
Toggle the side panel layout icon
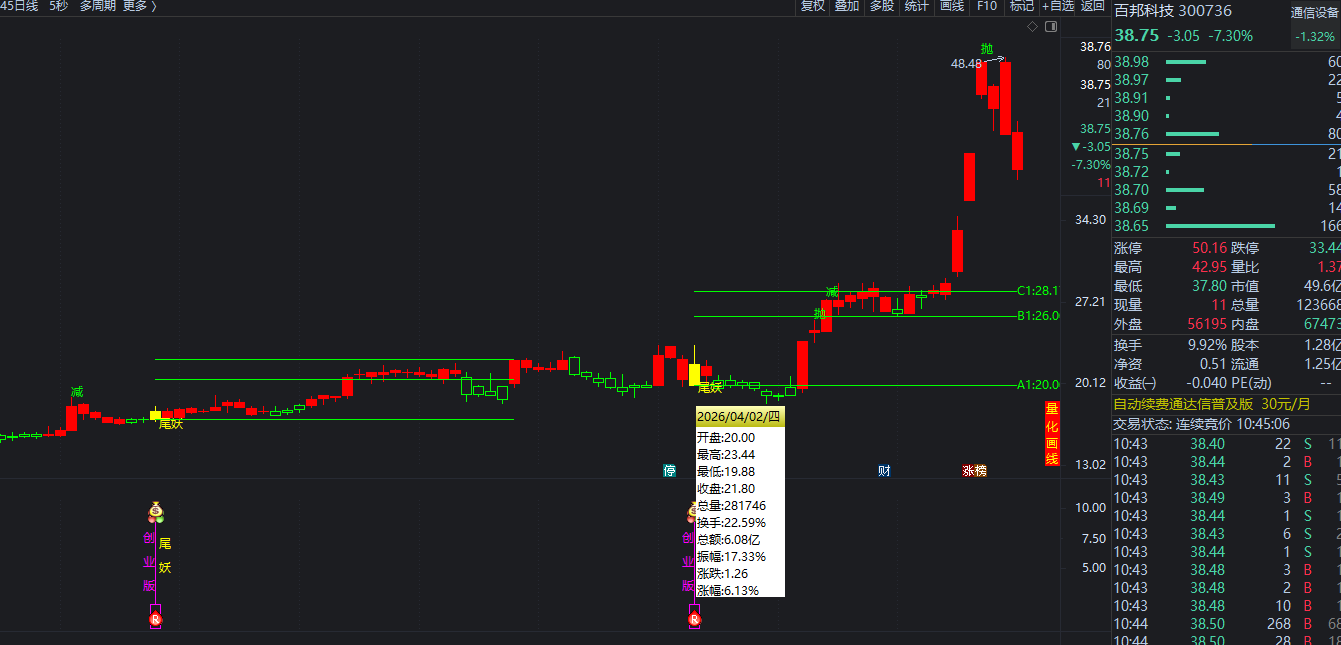[1049, 27]
